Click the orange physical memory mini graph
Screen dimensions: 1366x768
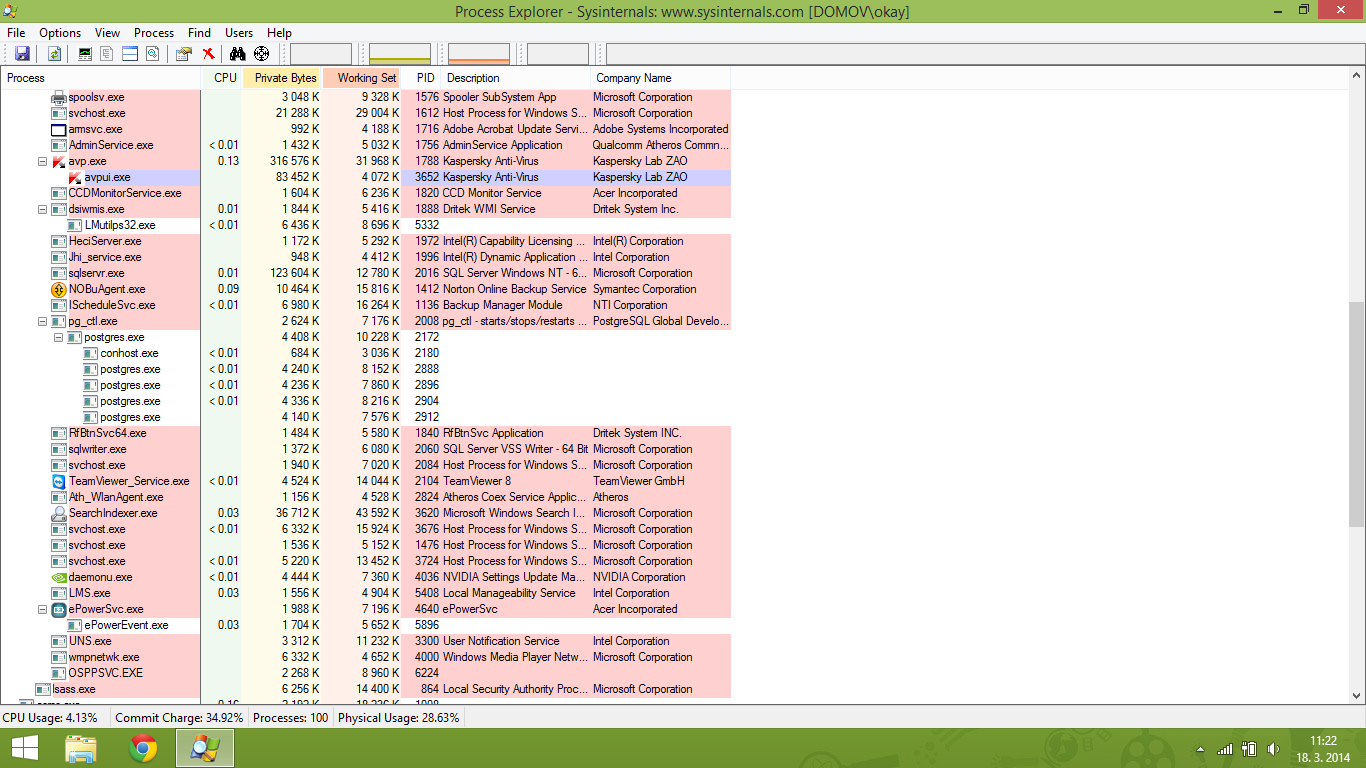(x=479, y=54)
